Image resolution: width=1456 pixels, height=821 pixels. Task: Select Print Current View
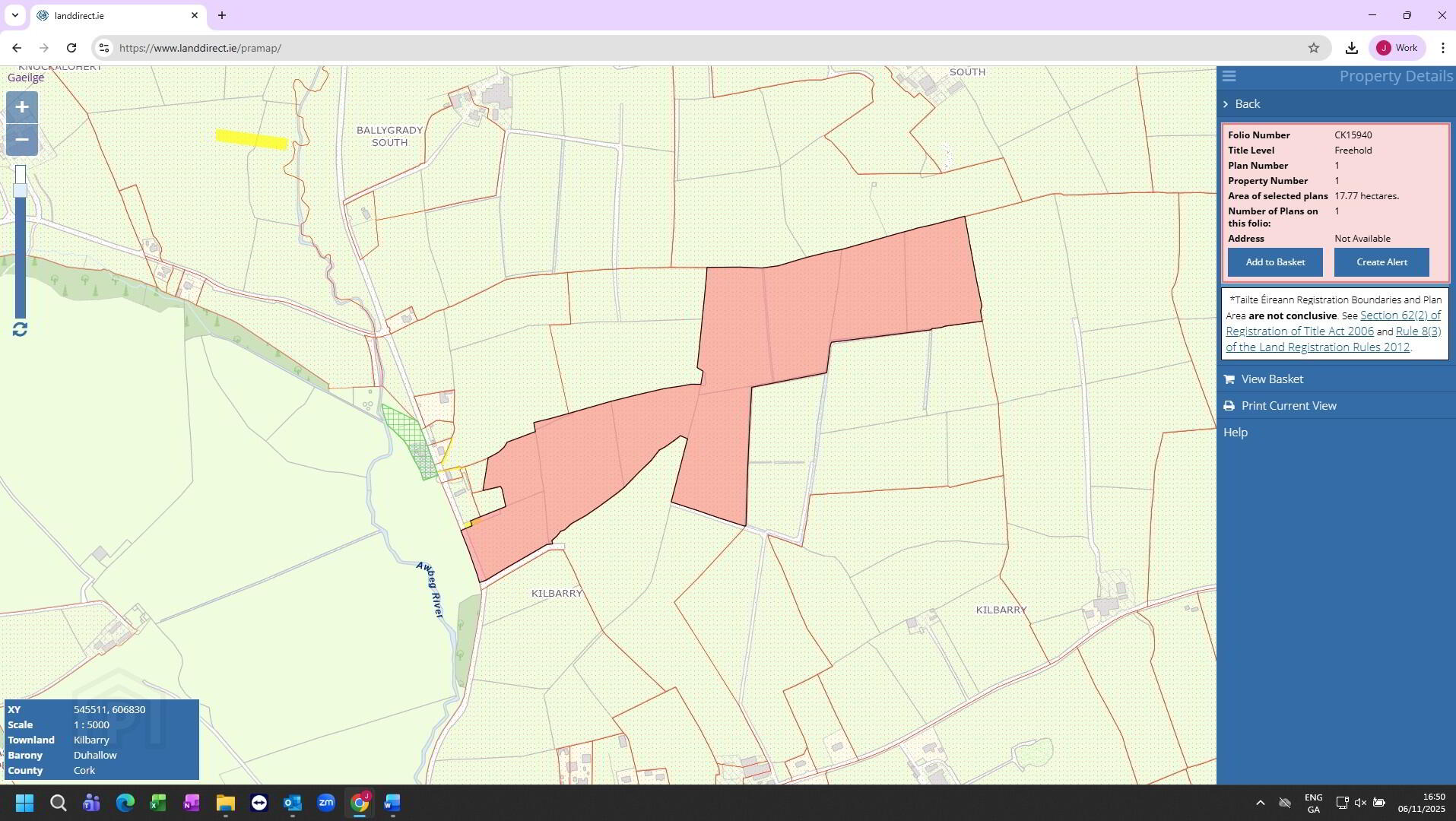click(1288, 406)
